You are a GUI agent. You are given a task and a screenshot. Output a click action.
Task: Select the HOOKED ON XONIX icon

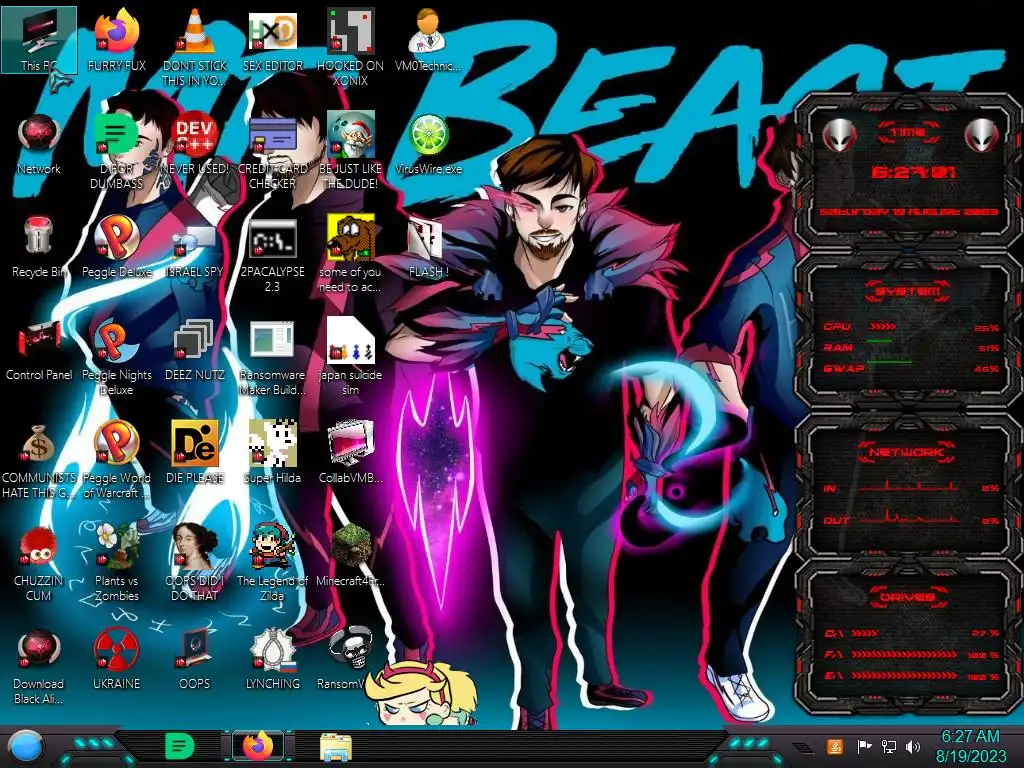pyautogui.click(x=351, y=47)
